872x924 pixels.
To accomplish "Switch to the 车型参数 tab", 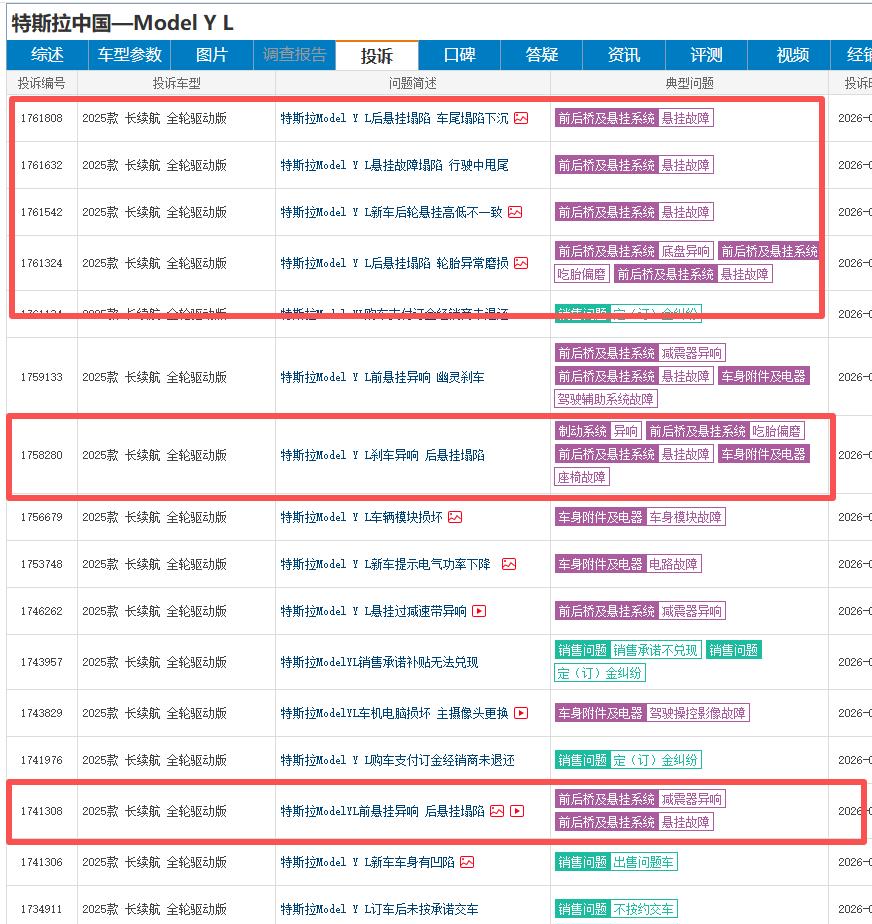I will (130, 55).
